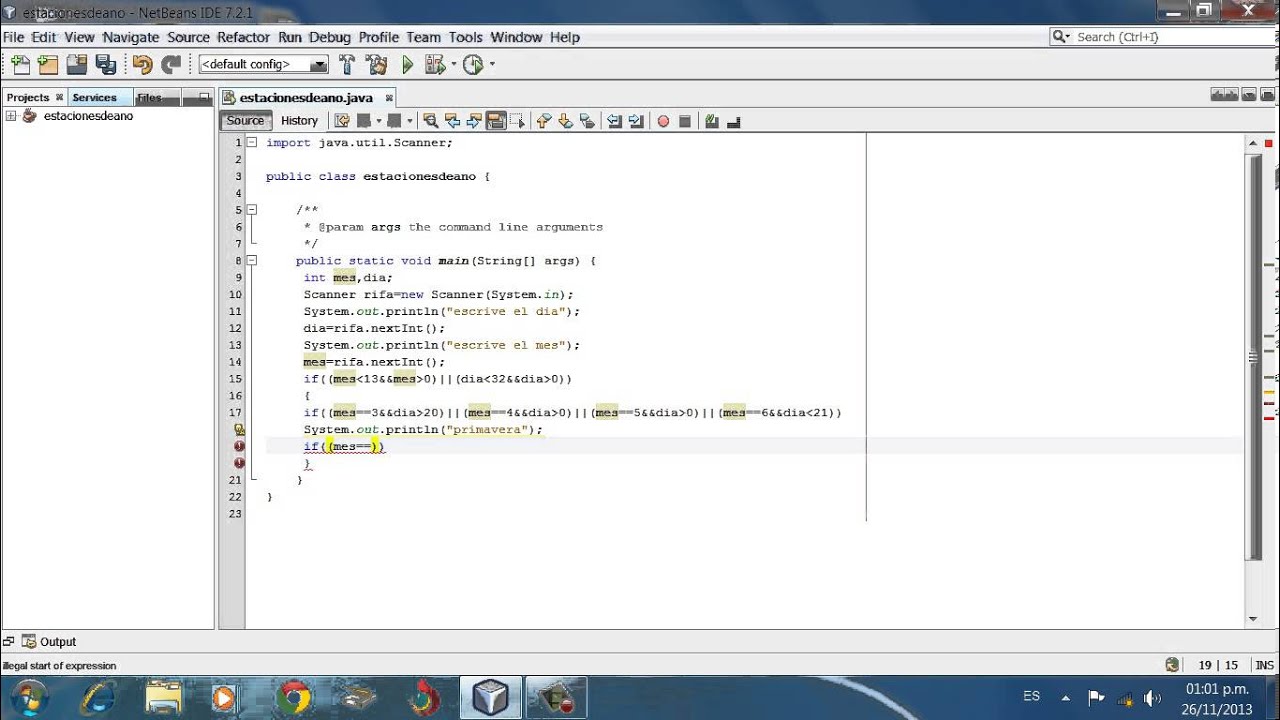
Task: Click the Profile Project clock icon
Action: (473, 65)
